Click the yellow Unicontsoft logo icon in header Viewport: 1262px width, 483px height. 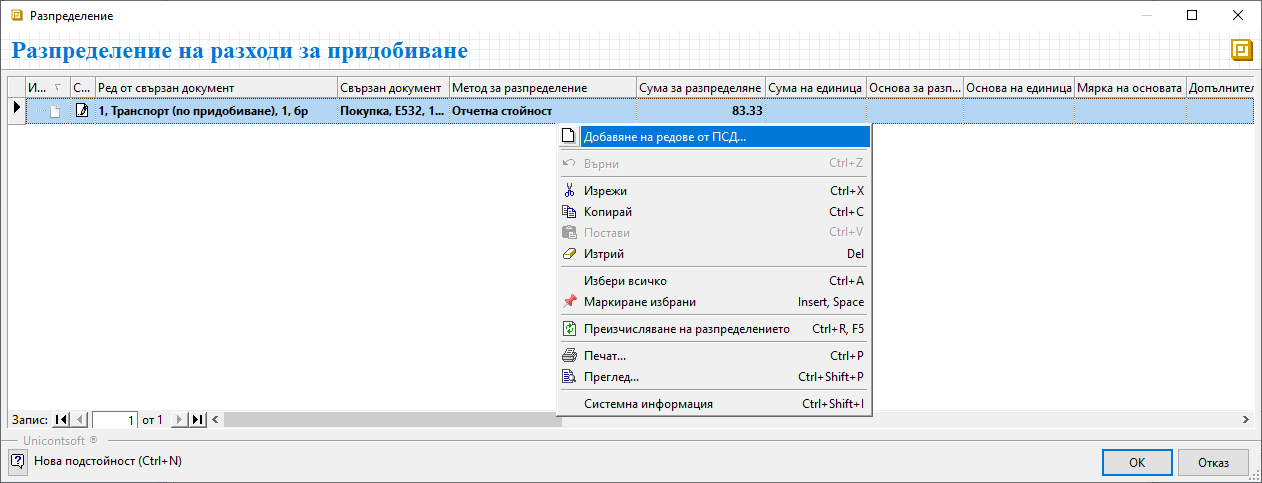(x=1242, y=51)
